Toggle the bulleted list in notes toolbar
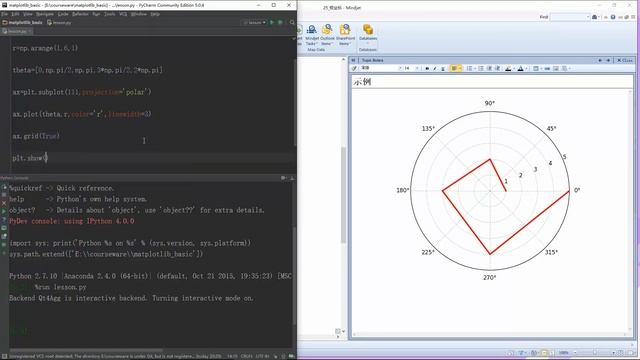This screenshot has height=360, width=640. pos(470,68)
